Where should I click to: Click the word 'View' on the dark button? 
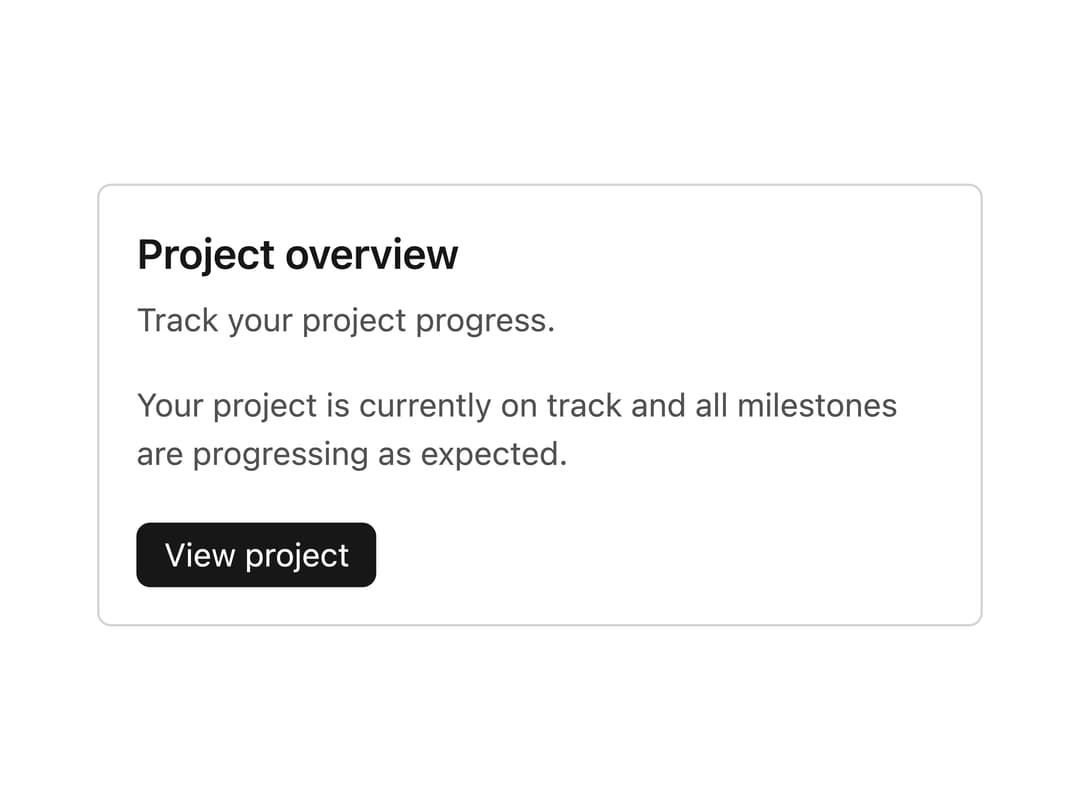(x=200, y=555)
